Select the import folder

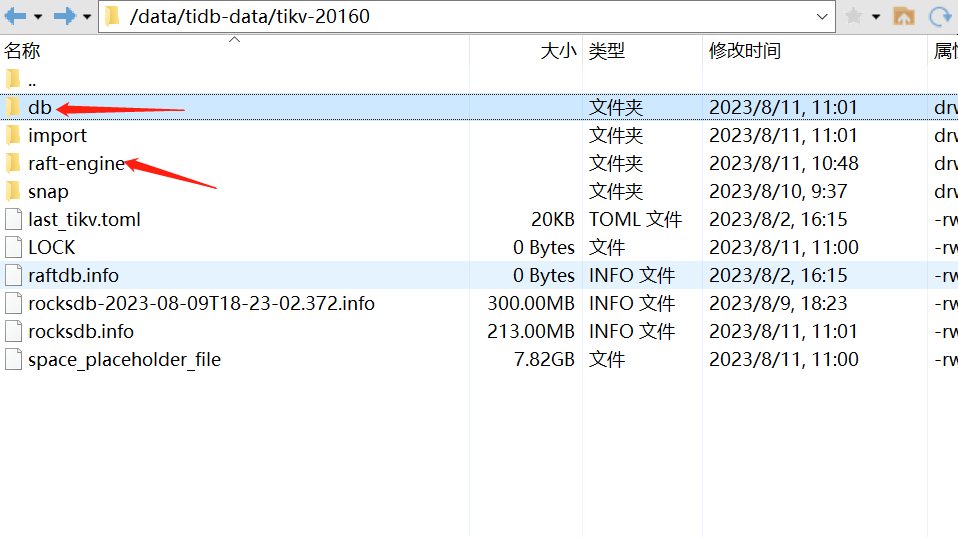point(57,135)
